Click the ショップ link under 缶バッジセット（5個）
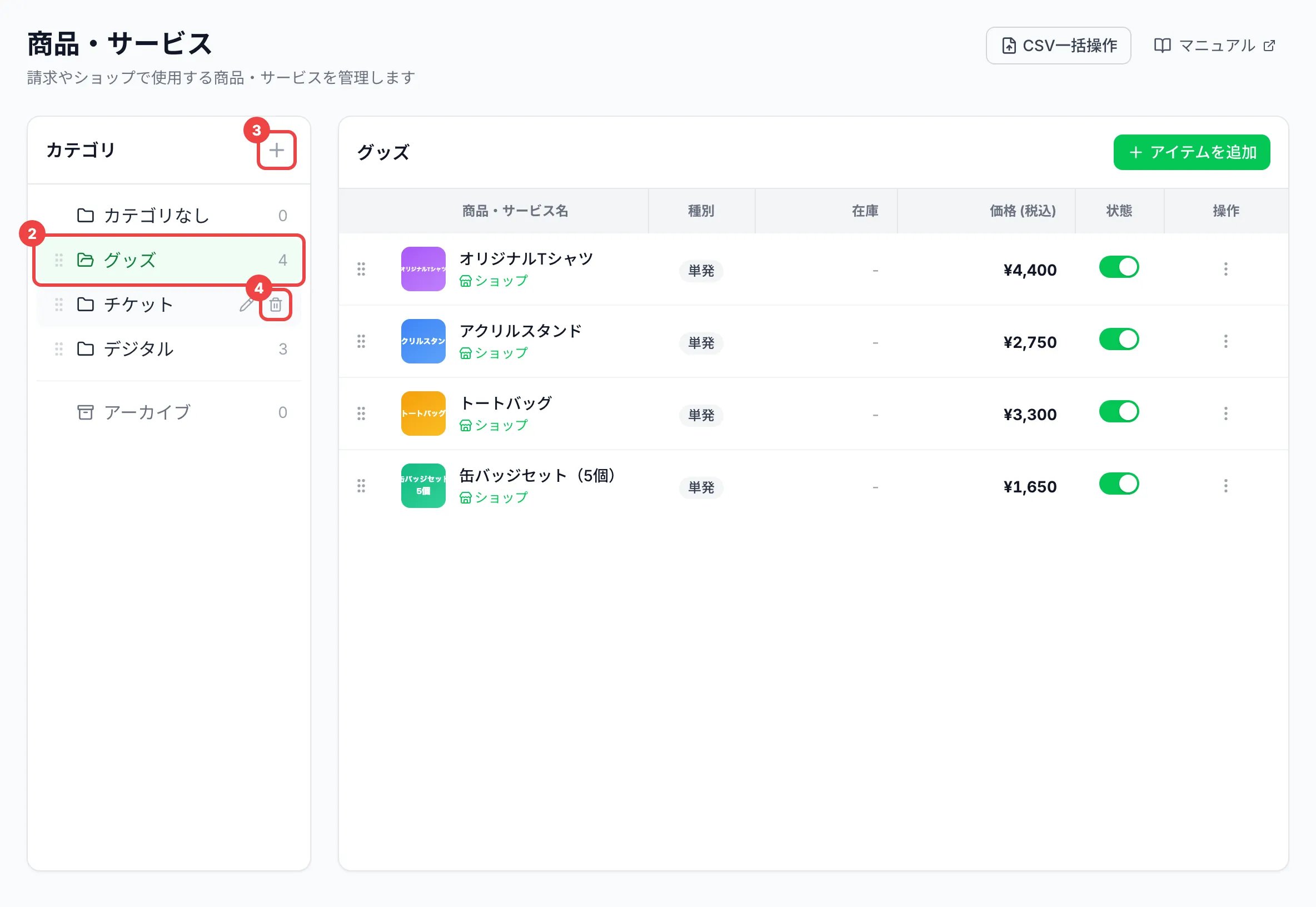Viewport: 1316px width, 907px height. pos(493,497)
